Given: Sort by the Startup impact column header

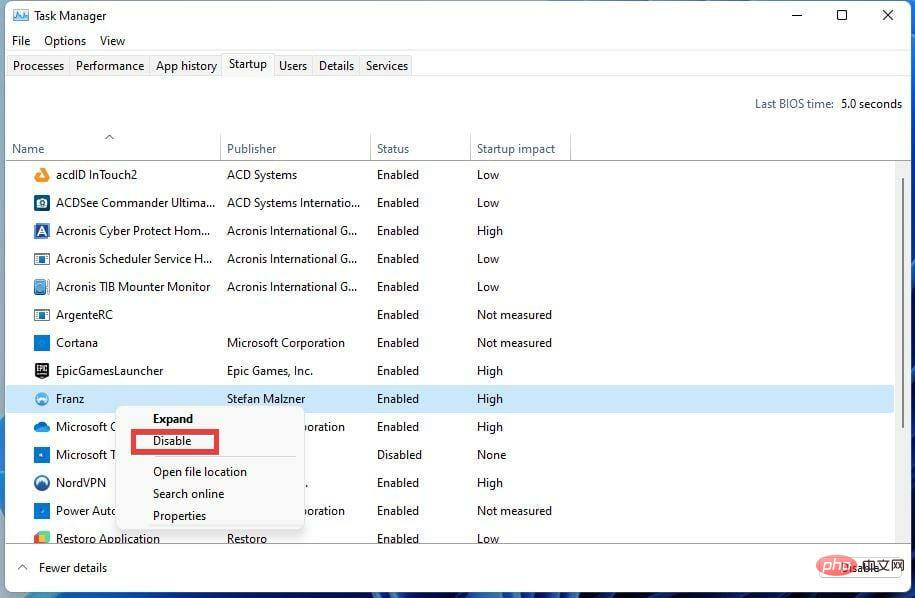Looking at the screenshot, I should tap(516, 149).
